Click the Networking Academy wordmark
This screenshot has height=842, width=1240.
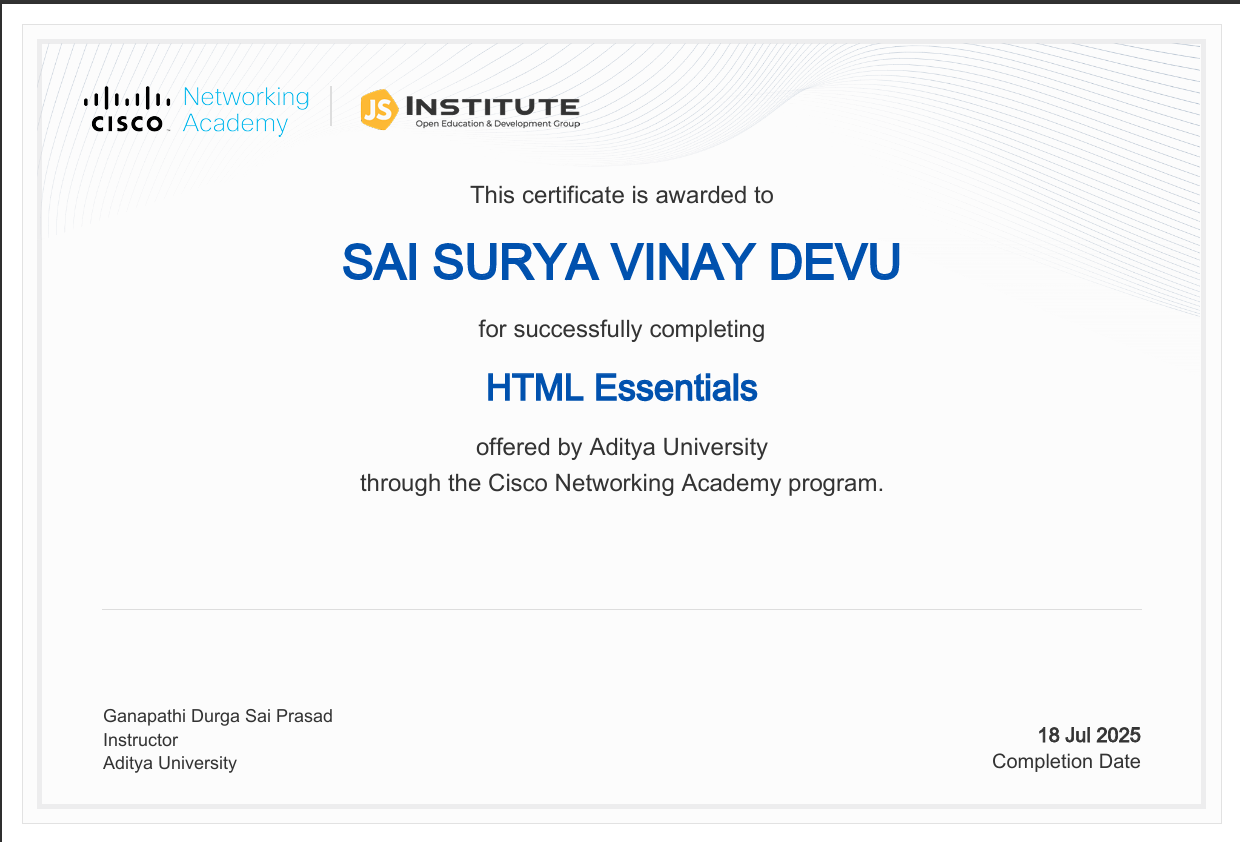pyautogui.click(x=246, y=110)
